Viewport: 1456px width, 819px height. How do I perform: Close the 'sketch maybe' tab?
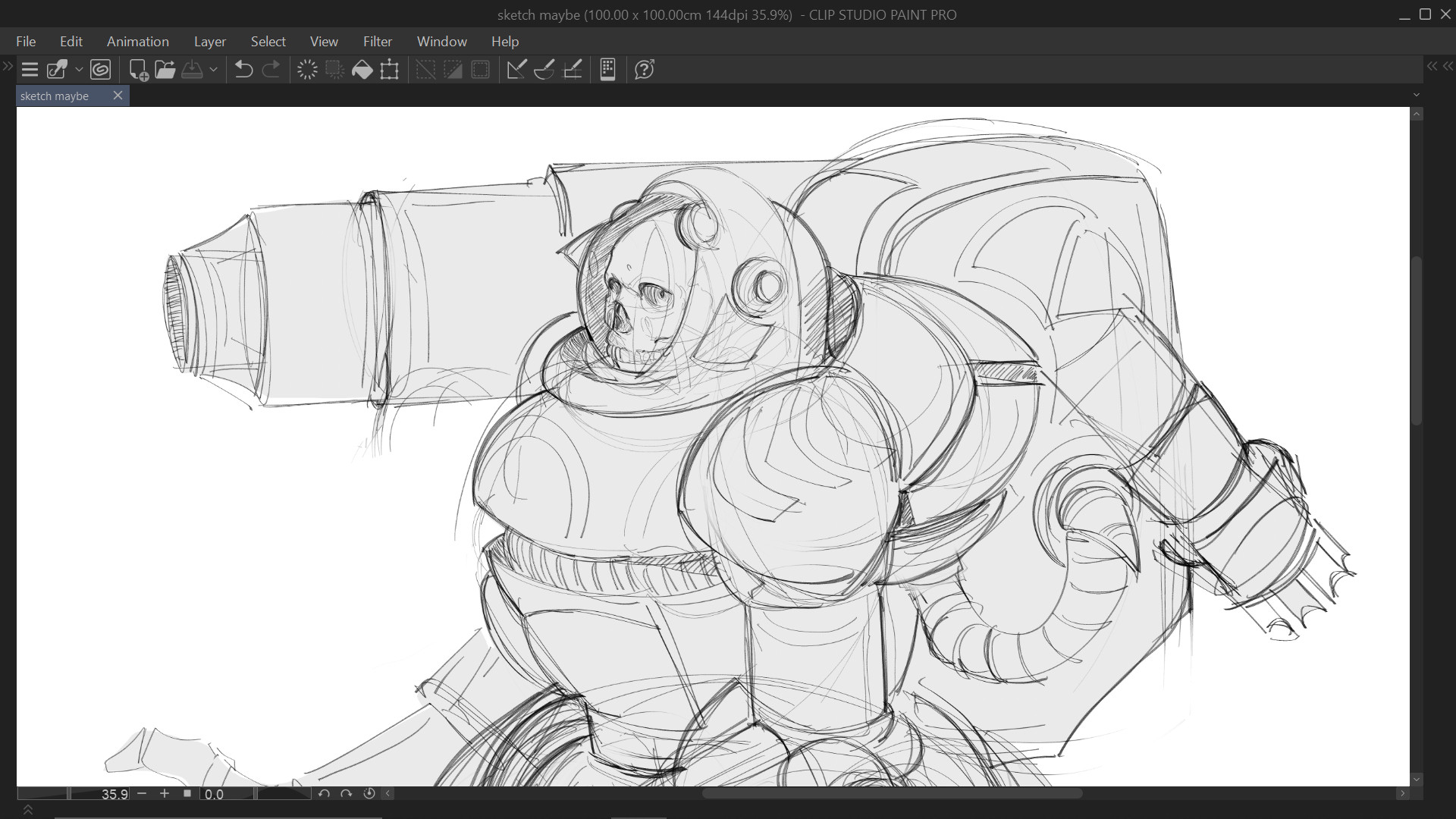pos(118,96)
